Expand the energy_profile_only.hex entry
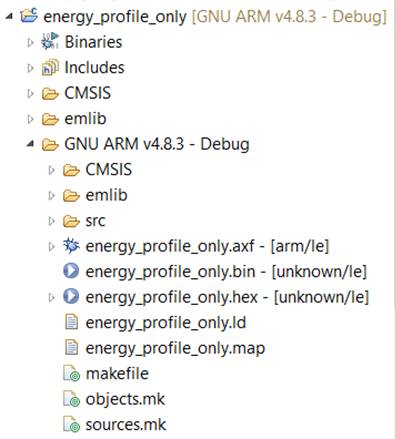Image resolution: width=395 pixels, height=439 pixels. coord(51,297)
